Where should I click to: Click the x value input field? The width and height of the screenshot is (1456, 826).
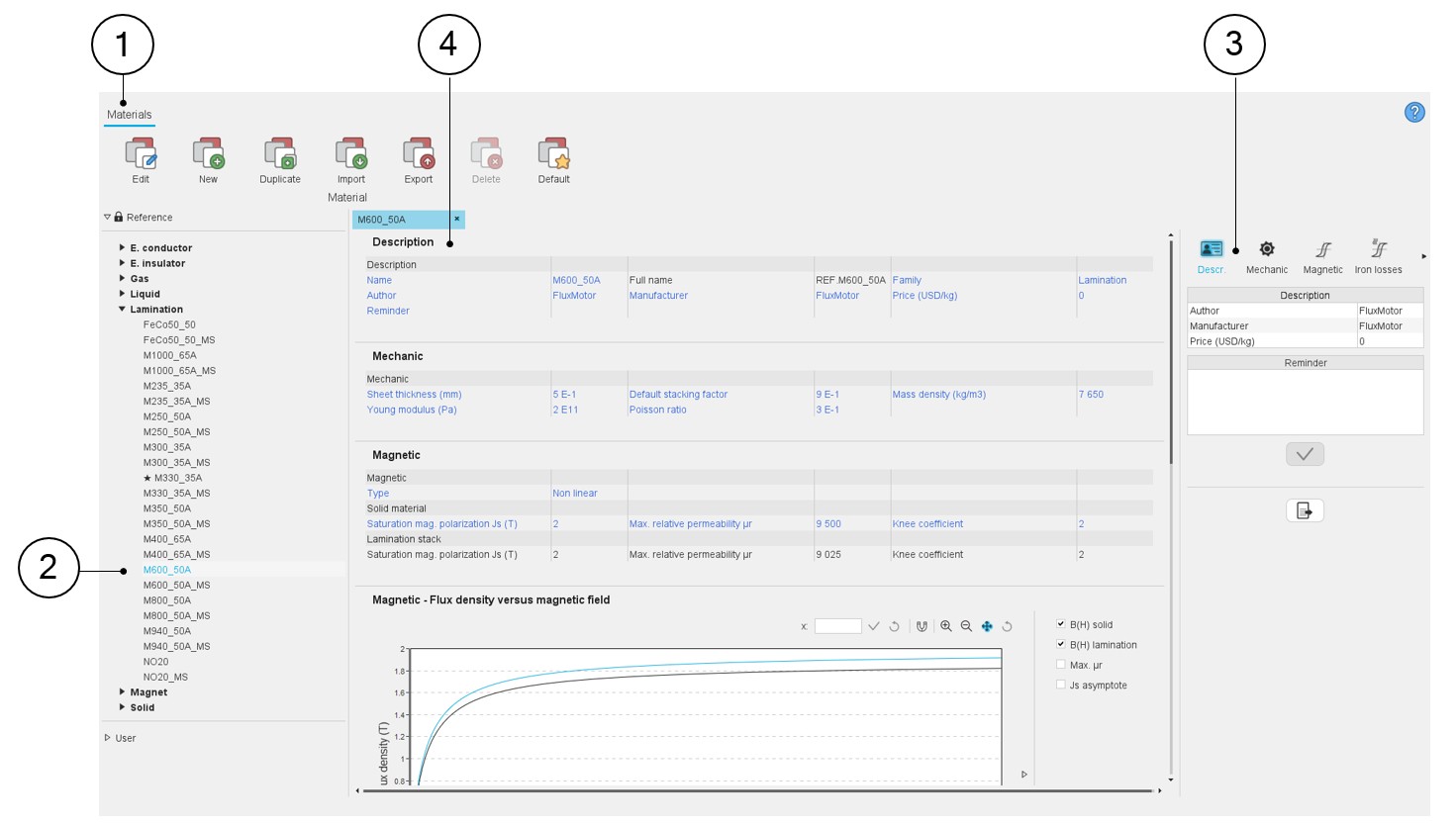(x=837, y=626)
